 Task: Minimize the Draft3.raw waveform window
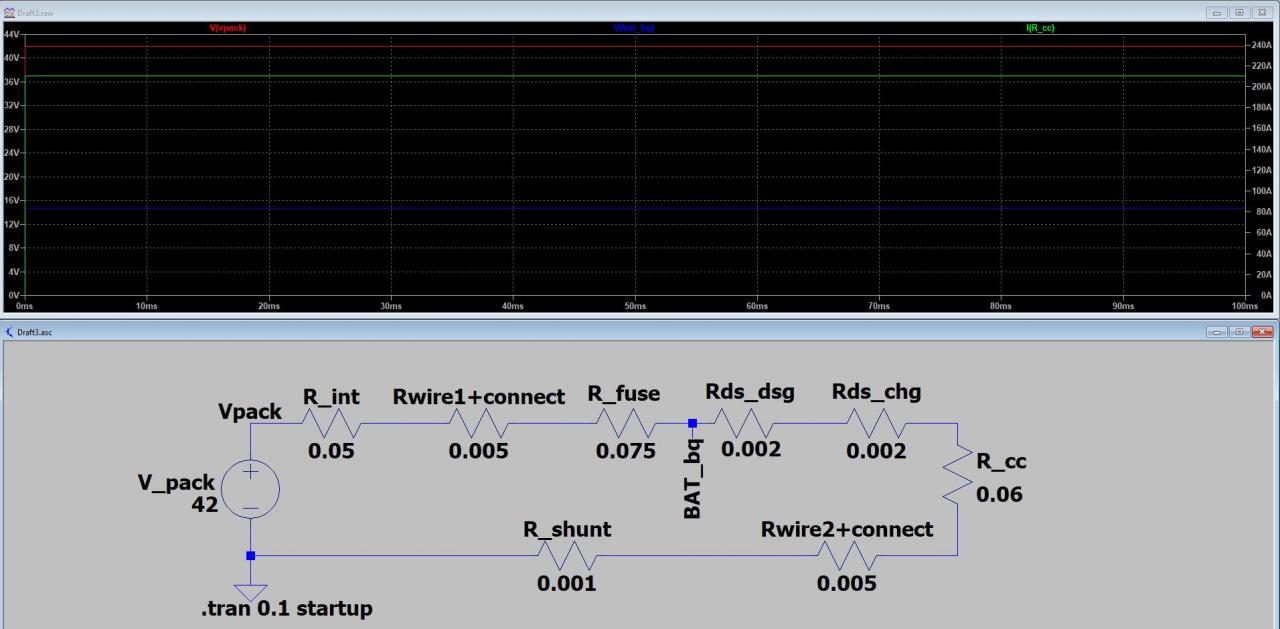1216,12
